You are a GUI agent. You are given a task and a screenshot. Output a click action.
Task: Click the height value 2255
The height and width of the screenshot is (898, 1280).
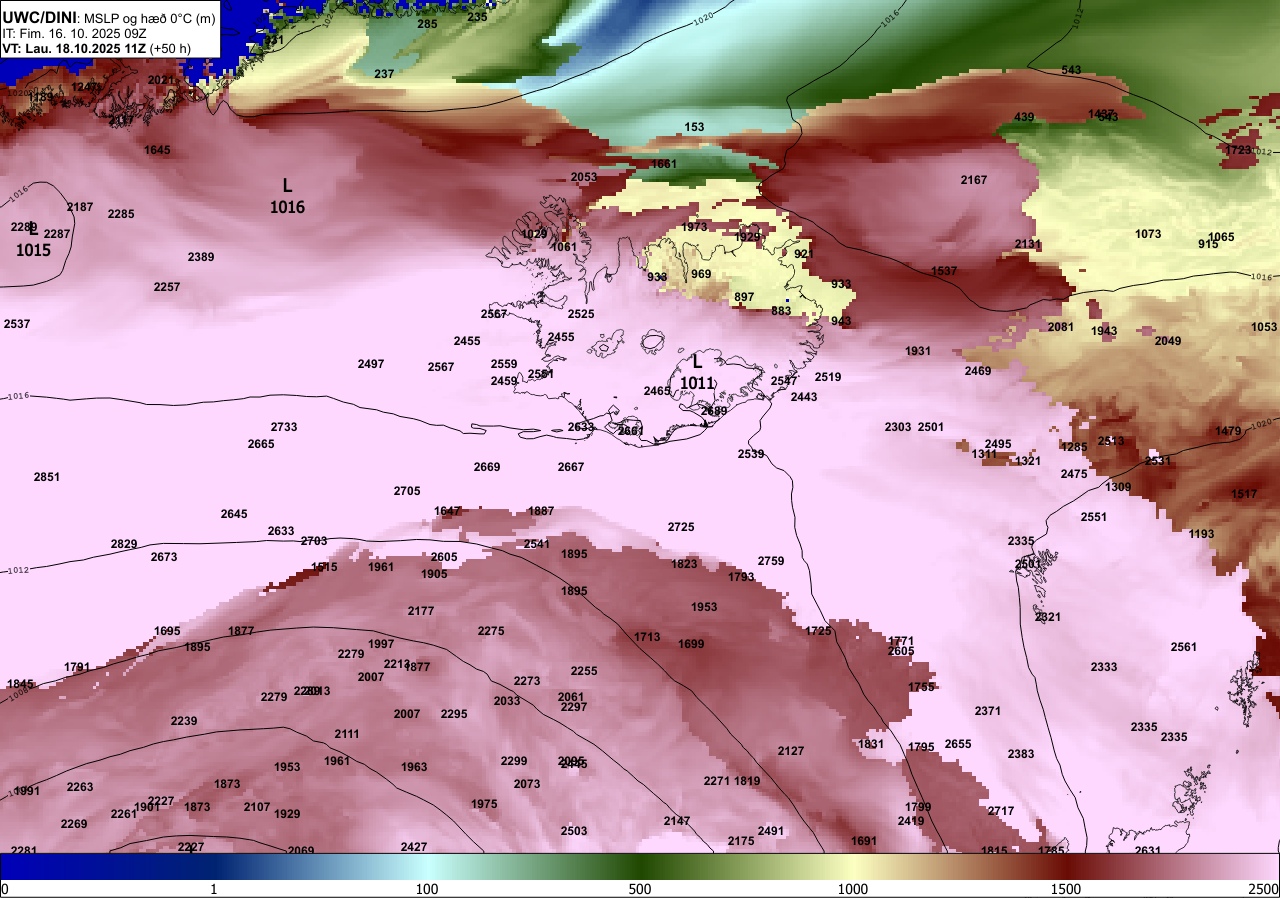[x=584, y=671]
